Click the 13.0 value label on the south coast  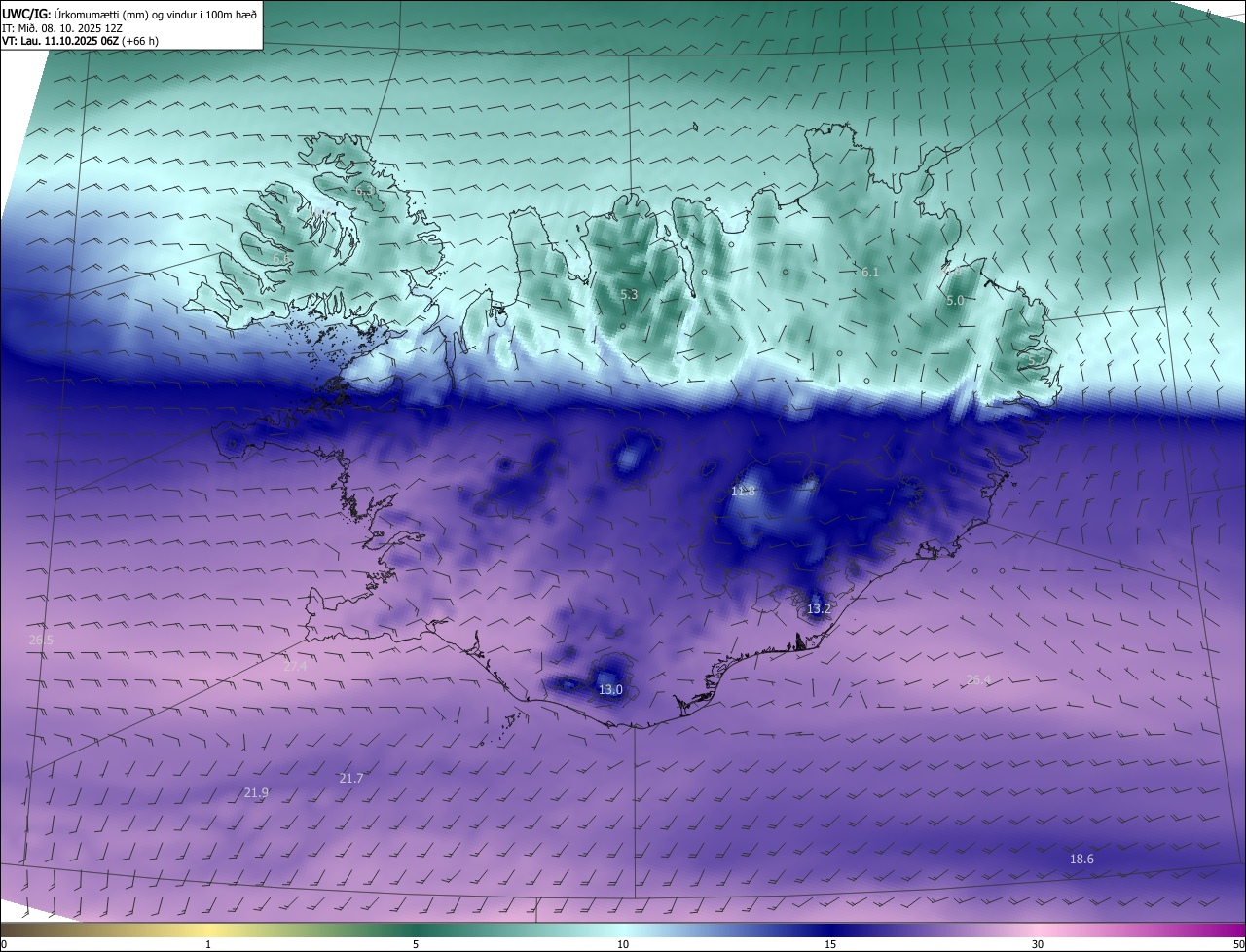610,690
